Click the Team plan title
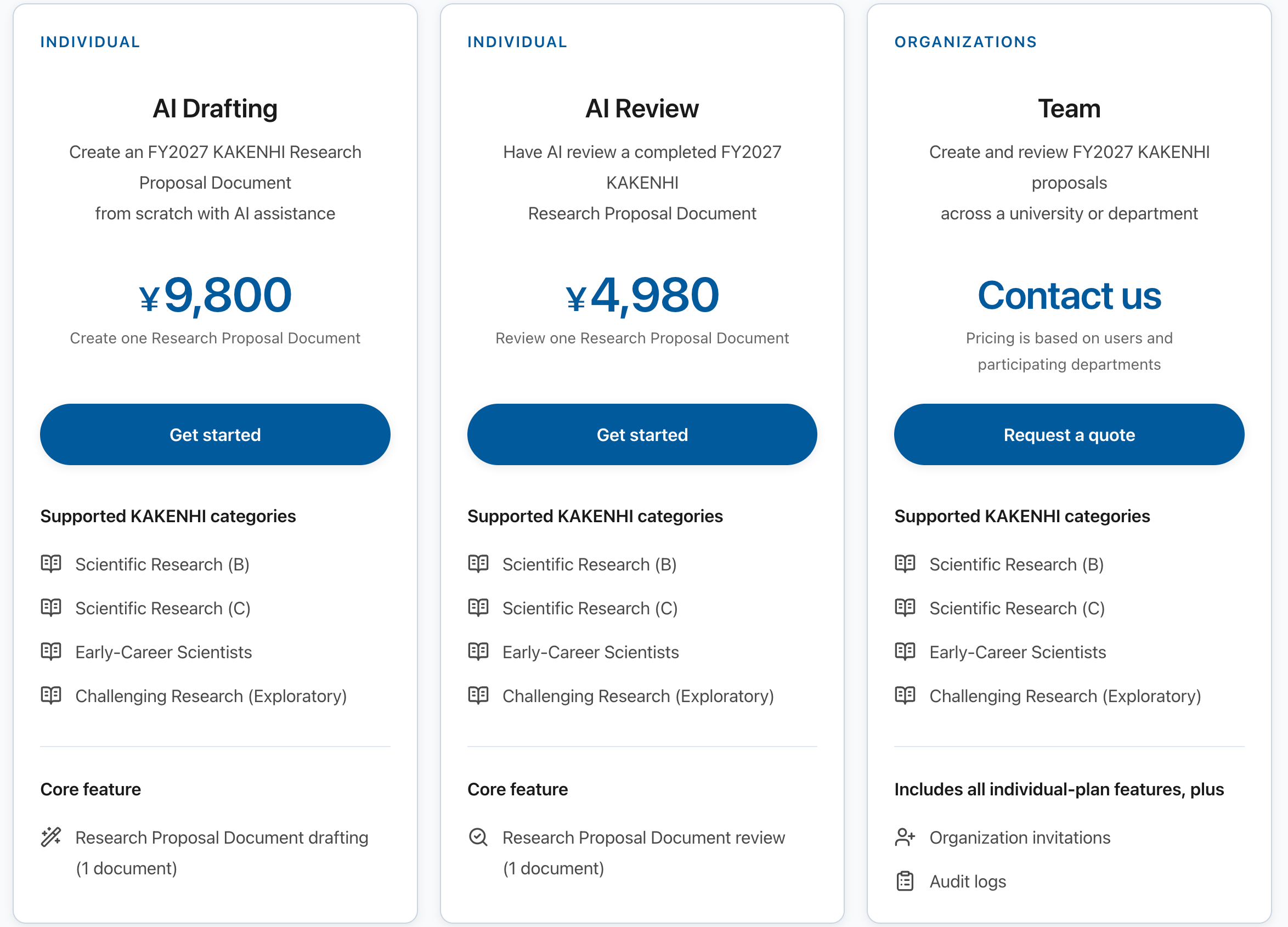The height and width of the screenshot is (927, 1288). (x=1069, y=109)
